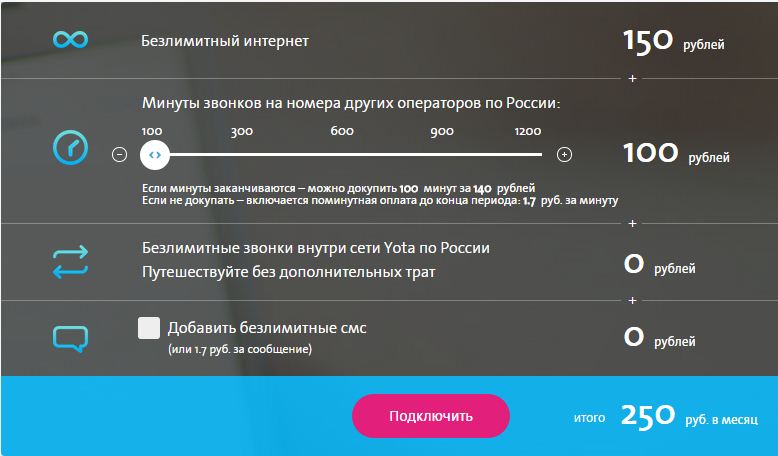Set slider to the 900 minutes mark
Viewport: 778px width, 456px height.
click(442, 154)
